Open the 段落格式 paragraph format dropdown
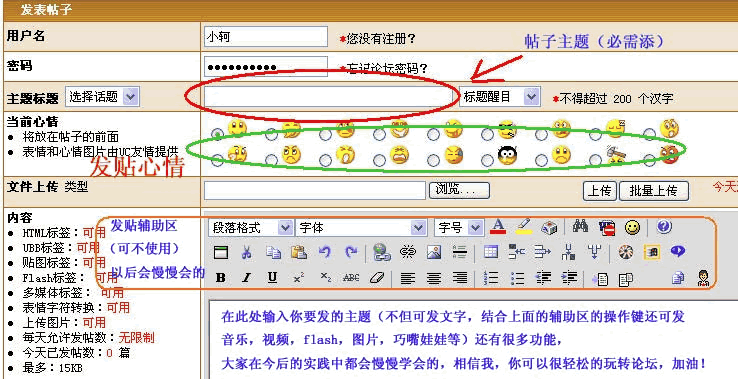The image size is (738, 379). pos(250,228)
